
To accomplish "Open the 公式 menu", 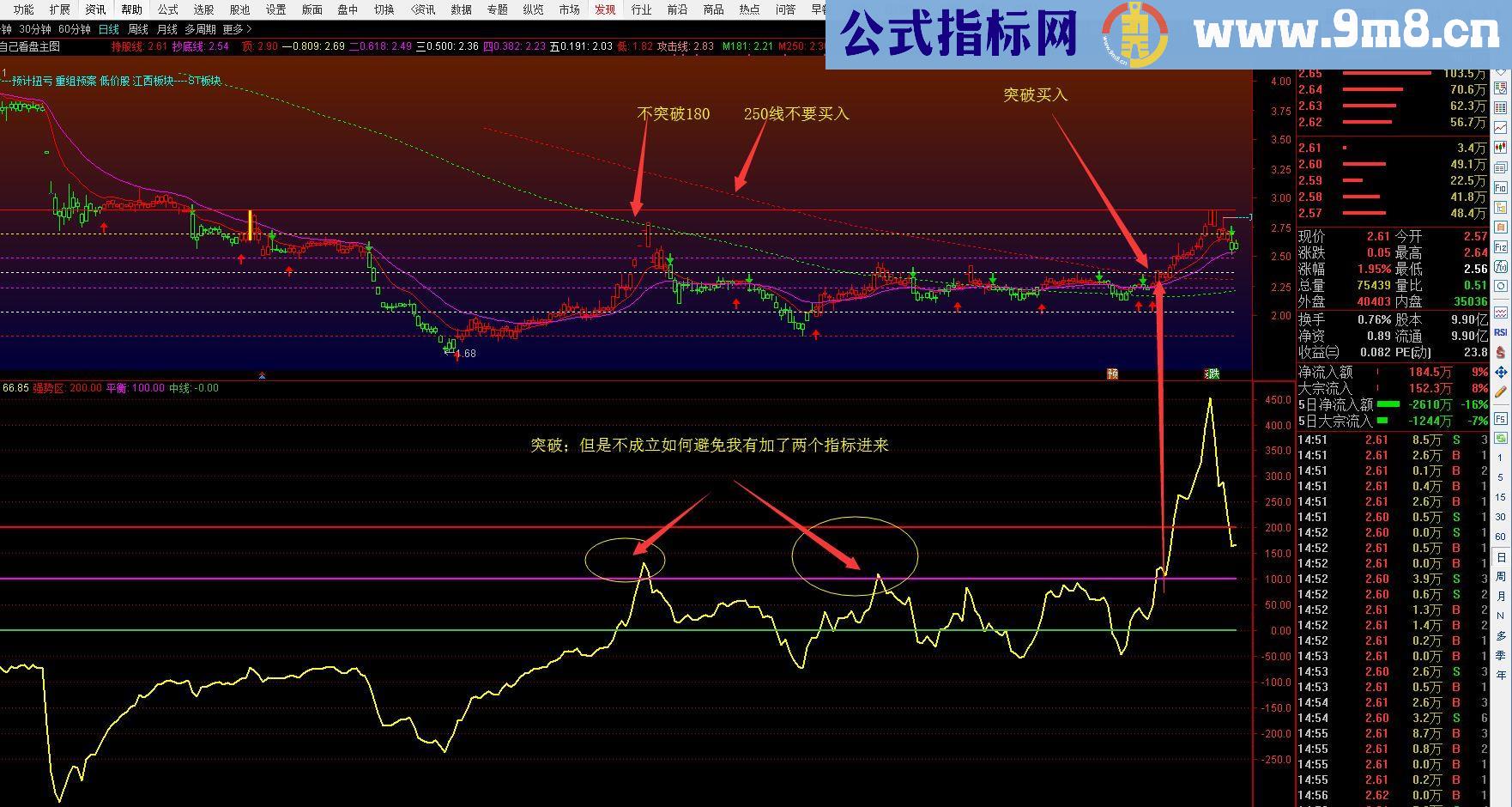I will pyautogui.click(x=166, y=10).
